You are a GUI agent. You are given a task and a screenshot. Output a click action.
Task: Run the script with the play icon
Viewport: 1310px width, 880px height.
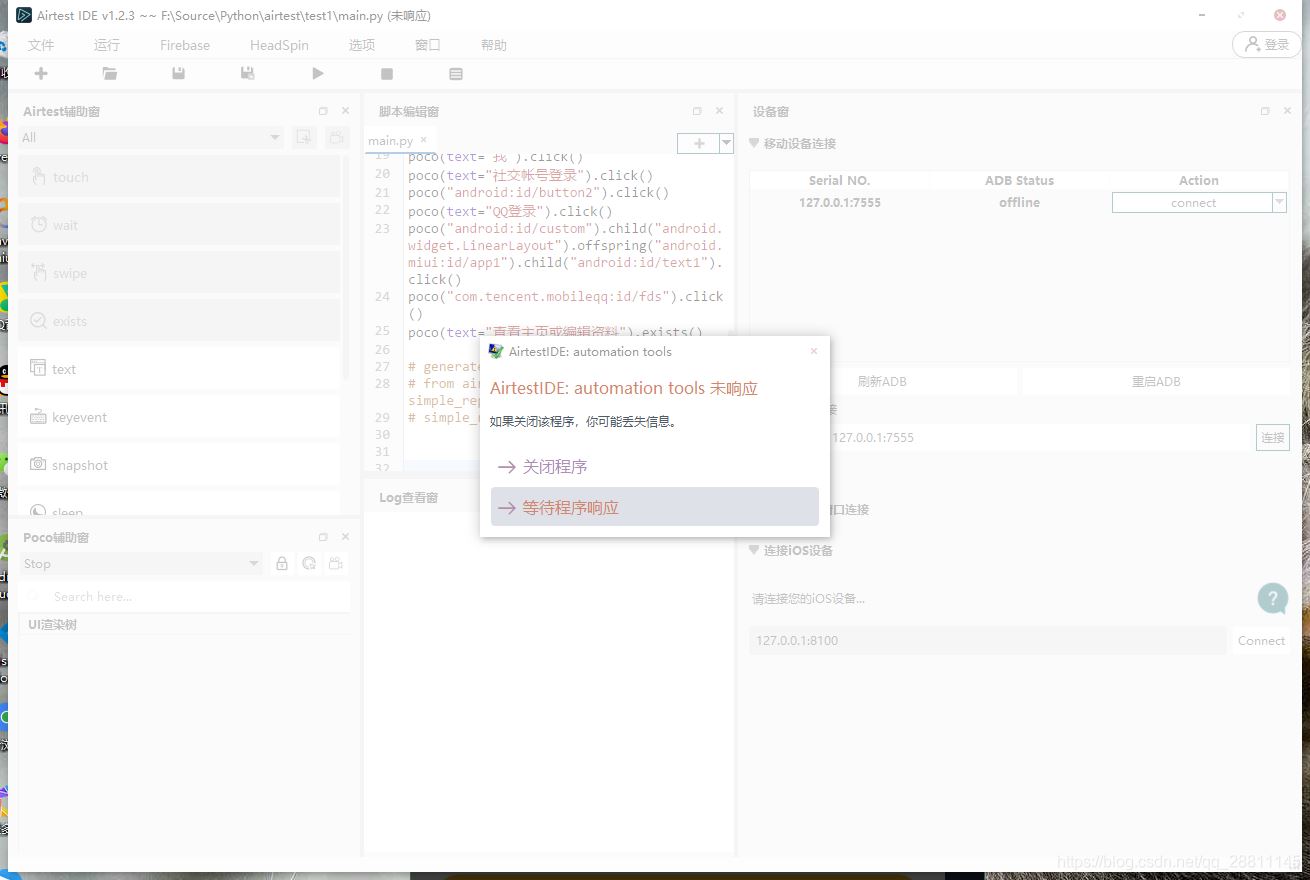318,73
